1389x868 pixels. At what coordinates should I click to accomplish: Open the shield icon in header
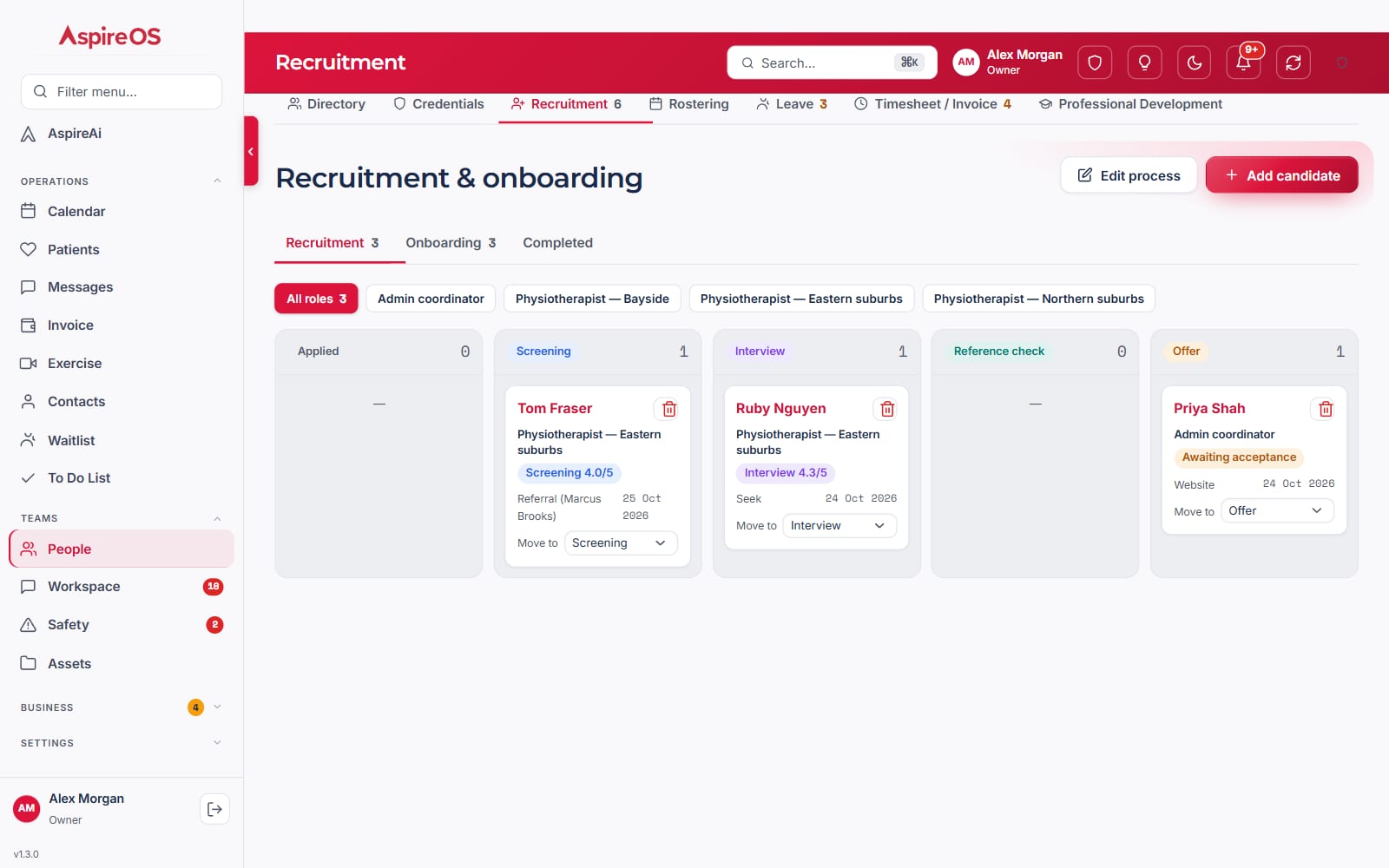[1095, 62]
